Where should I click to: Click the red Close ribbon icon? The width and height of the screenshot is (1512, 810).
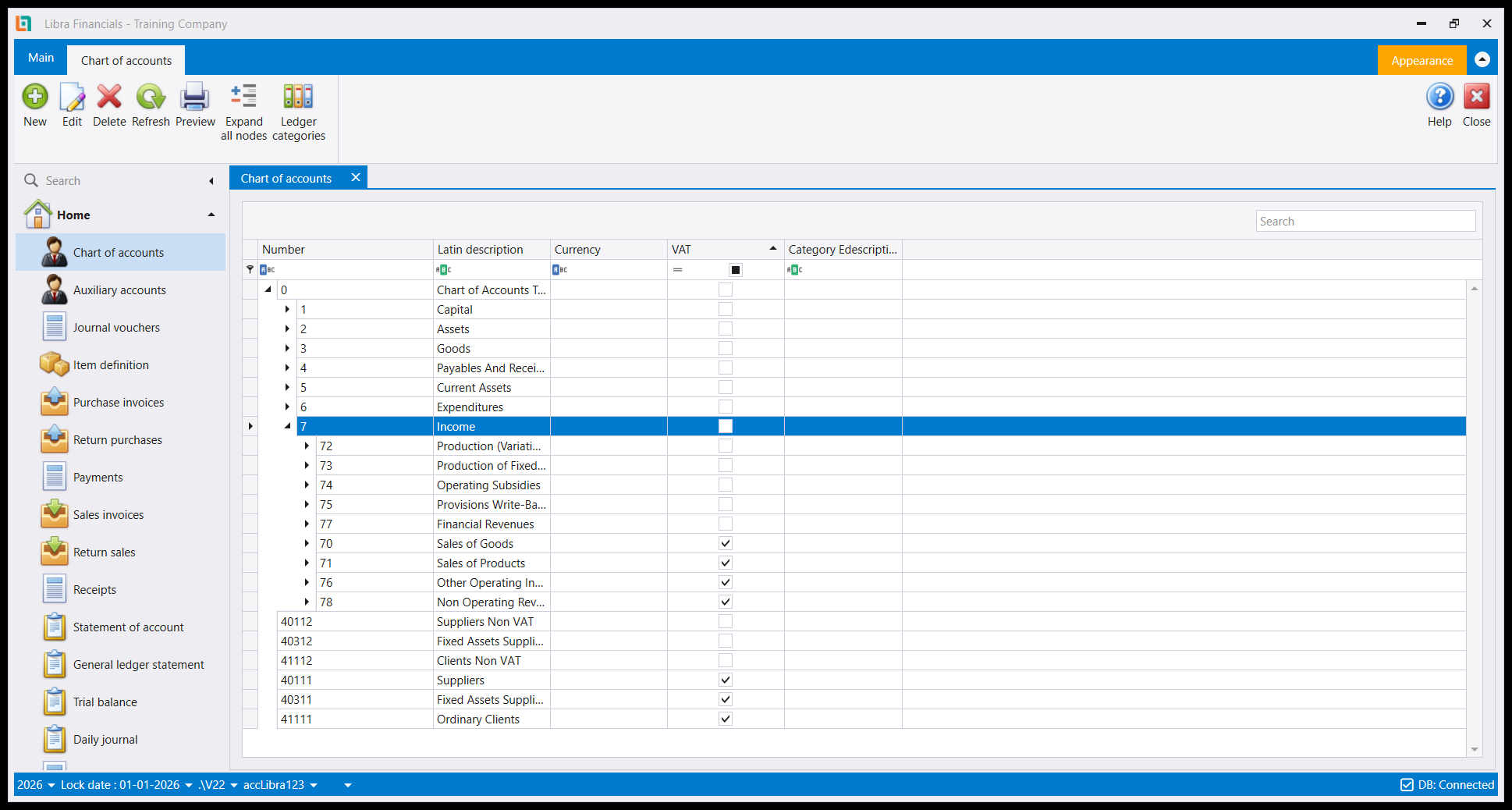[x=1476, y=97]
